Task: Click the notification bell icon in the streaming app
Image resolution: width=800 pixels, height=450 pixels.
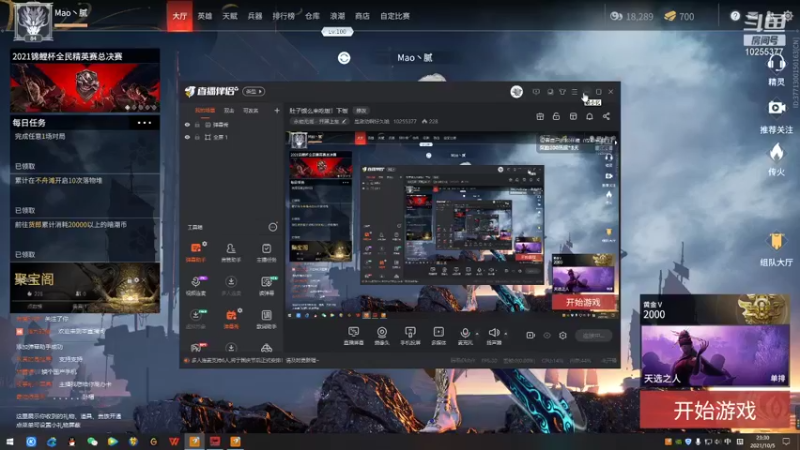Action: point(589,117)
